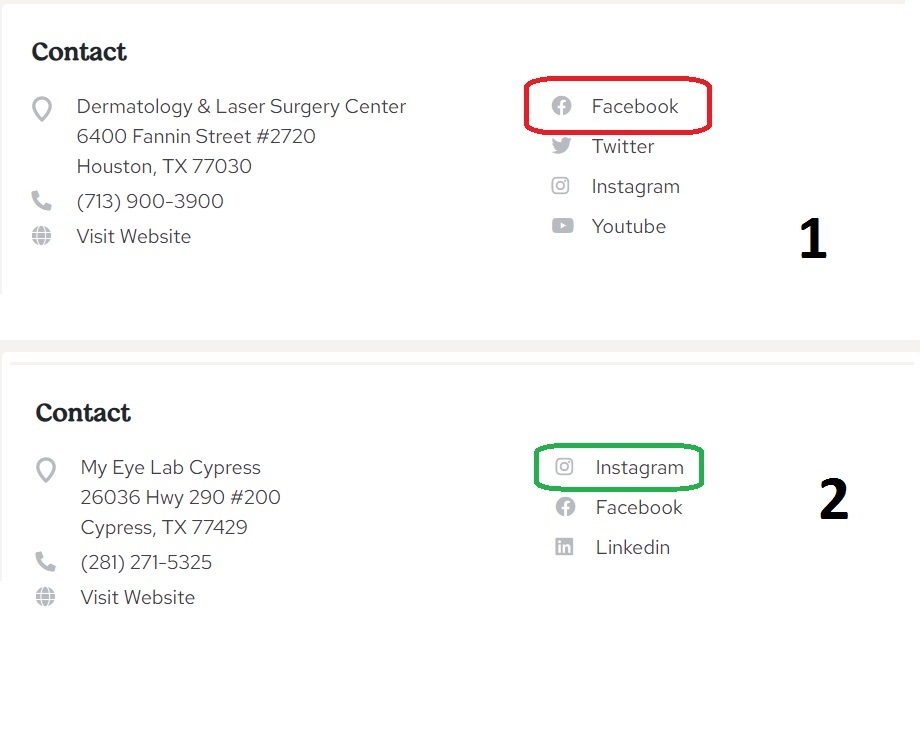Click the Twitter bird icon

(562, 146)
